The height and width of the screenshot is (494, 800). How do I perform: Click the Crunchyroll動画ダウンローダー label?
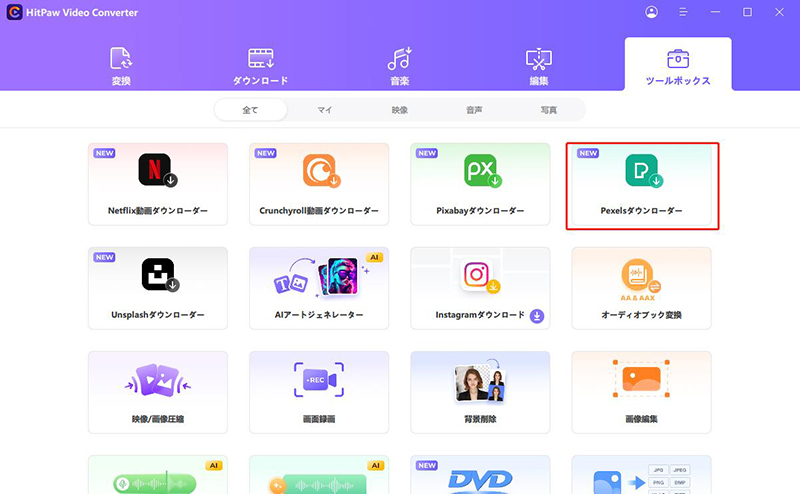319,211
